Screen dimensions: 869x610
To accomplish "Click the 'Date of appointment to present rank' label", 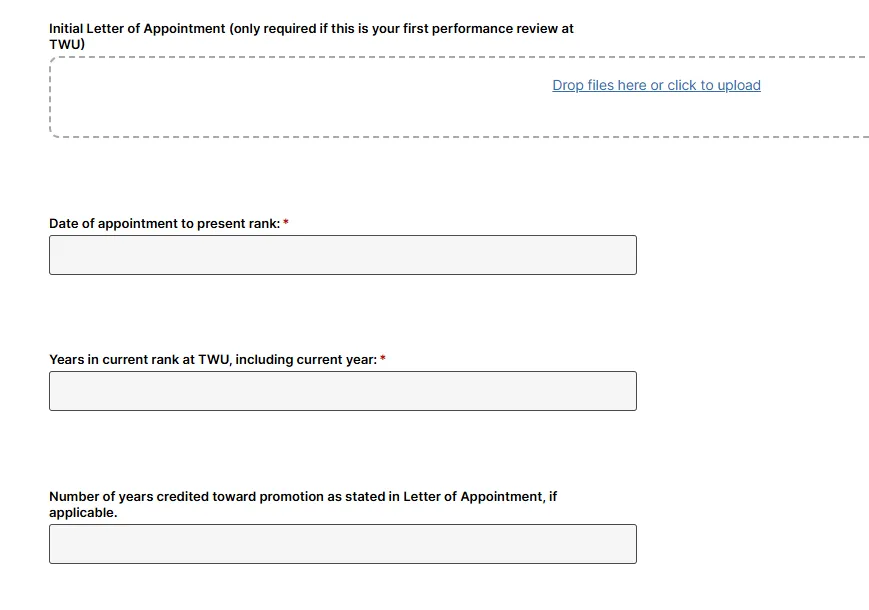I will point(164,224).
